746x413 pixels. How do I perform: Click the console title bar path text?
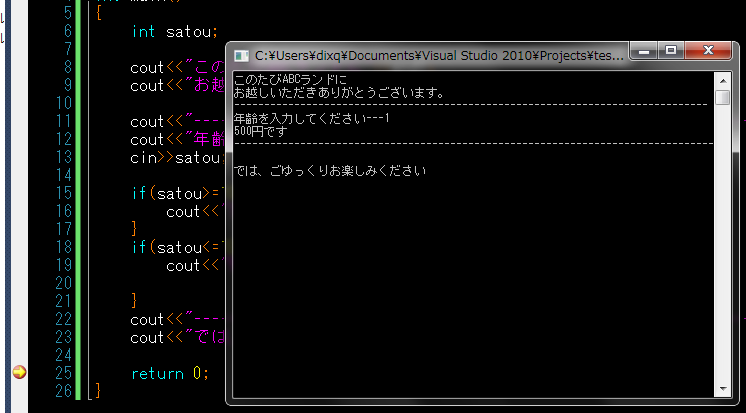(x=439, y=56)
